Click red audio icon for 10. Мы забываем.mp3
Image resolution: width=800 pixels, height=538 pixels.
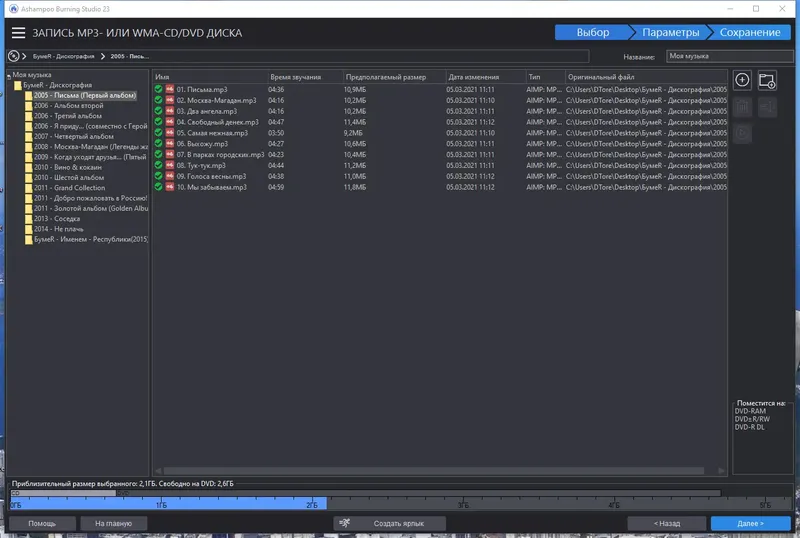pos(170,187)
